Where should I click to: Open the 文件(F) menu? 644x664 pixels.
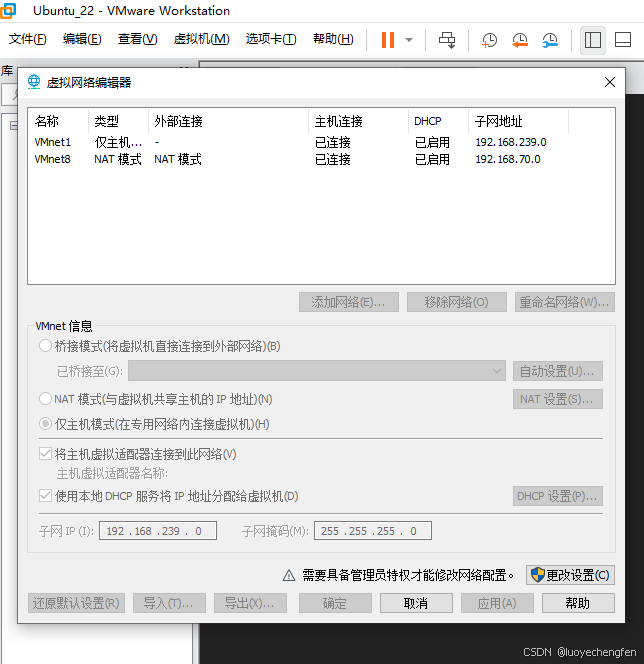click(x=28, y=39)
